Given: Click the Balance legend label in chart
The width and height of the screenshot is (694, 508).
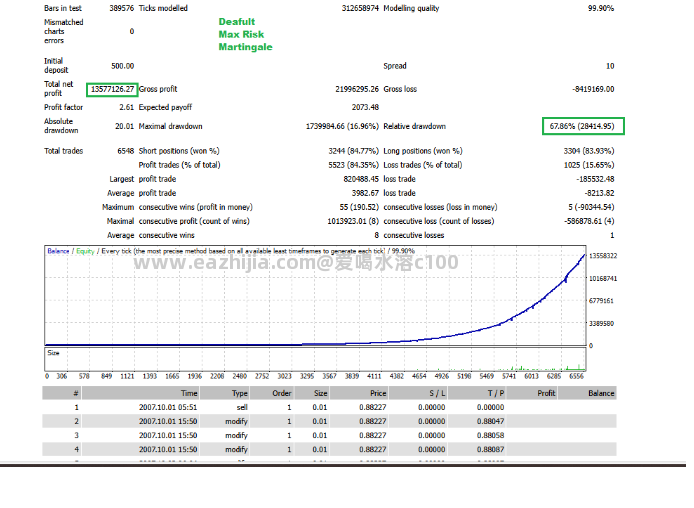Looking at the screenshot, I should [58, 251].
